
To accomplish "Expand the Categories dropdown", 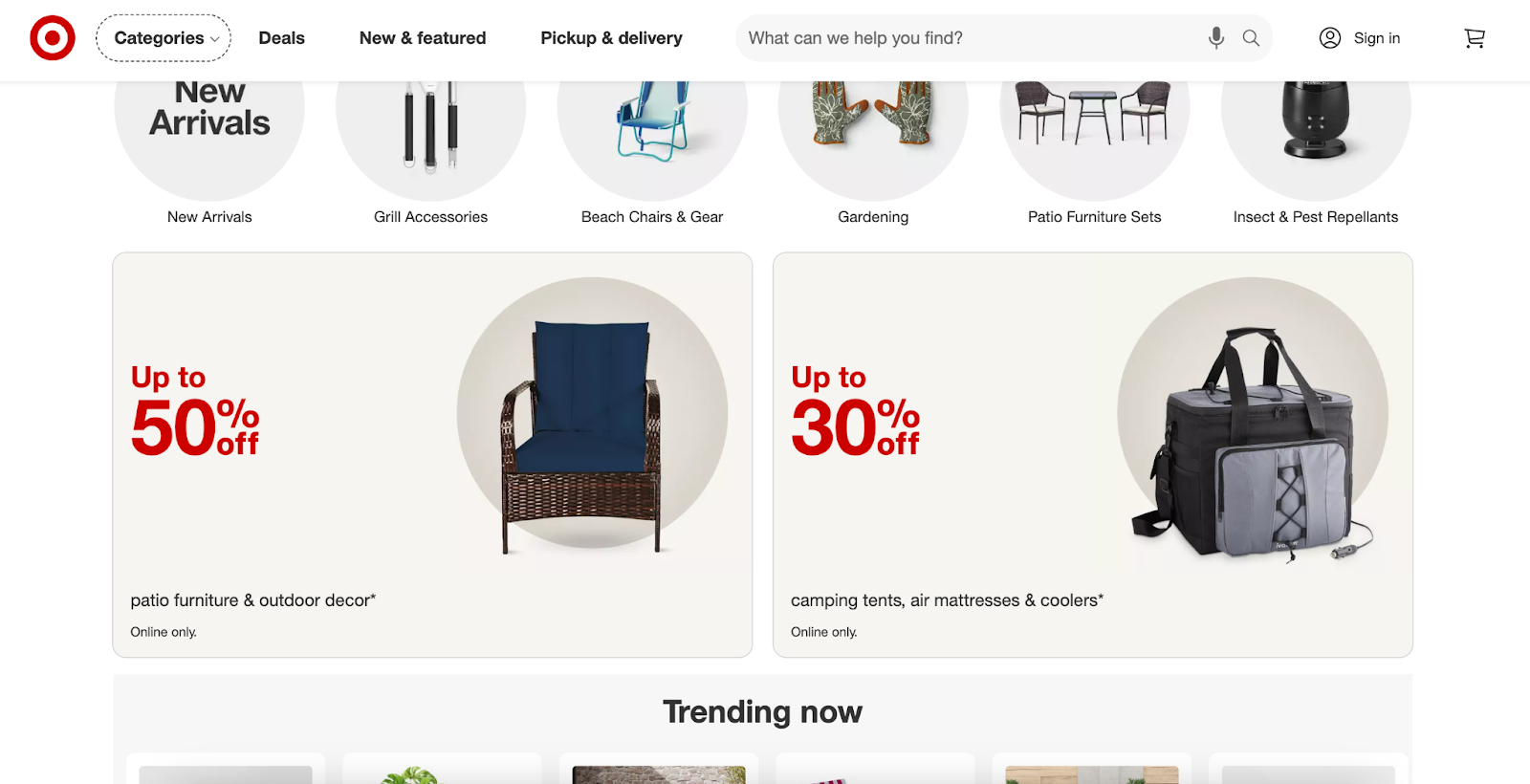I will coord(164,38).
